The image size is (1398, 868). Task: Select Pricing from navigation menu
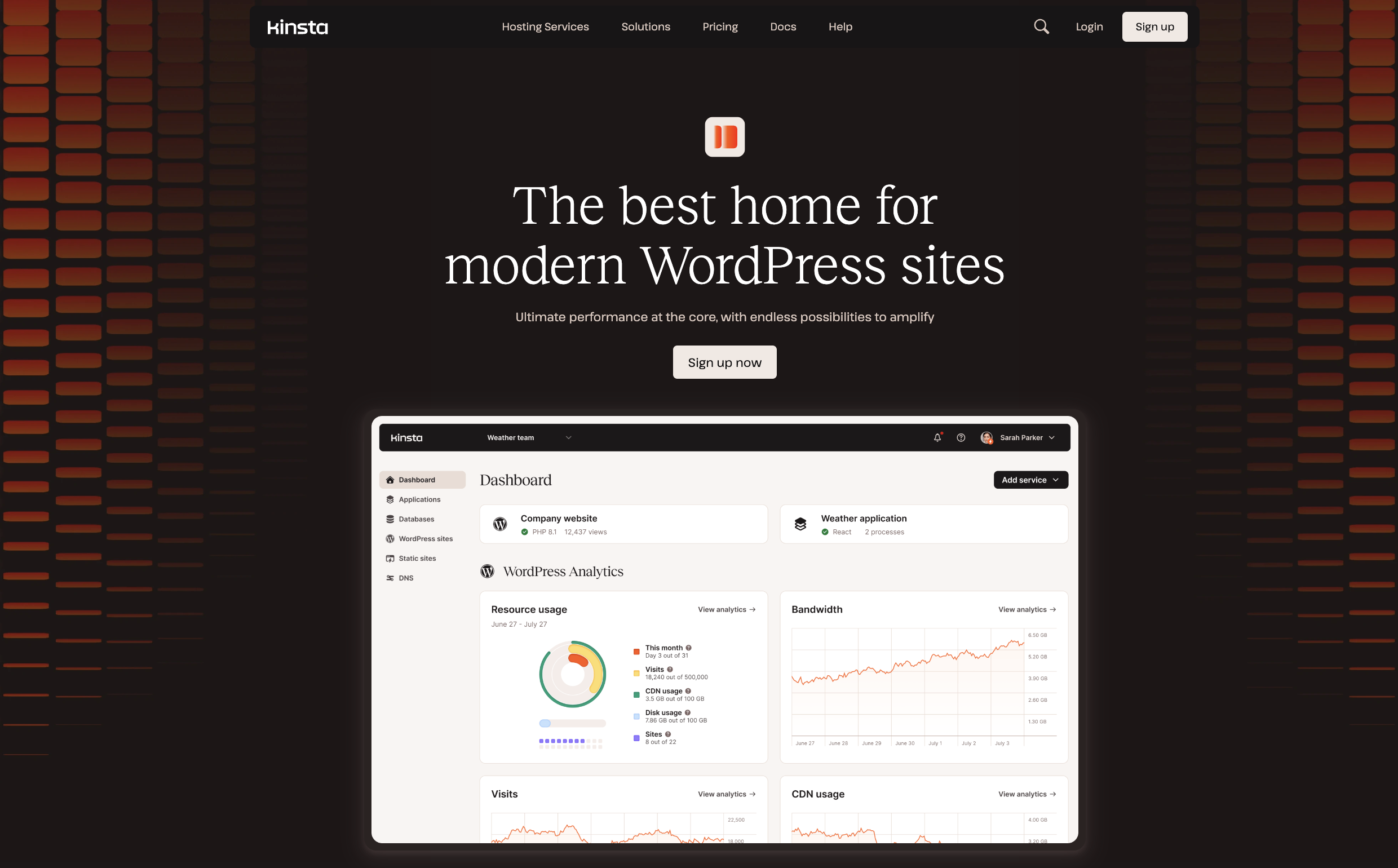pyautogui.click(x=720, y=27)
